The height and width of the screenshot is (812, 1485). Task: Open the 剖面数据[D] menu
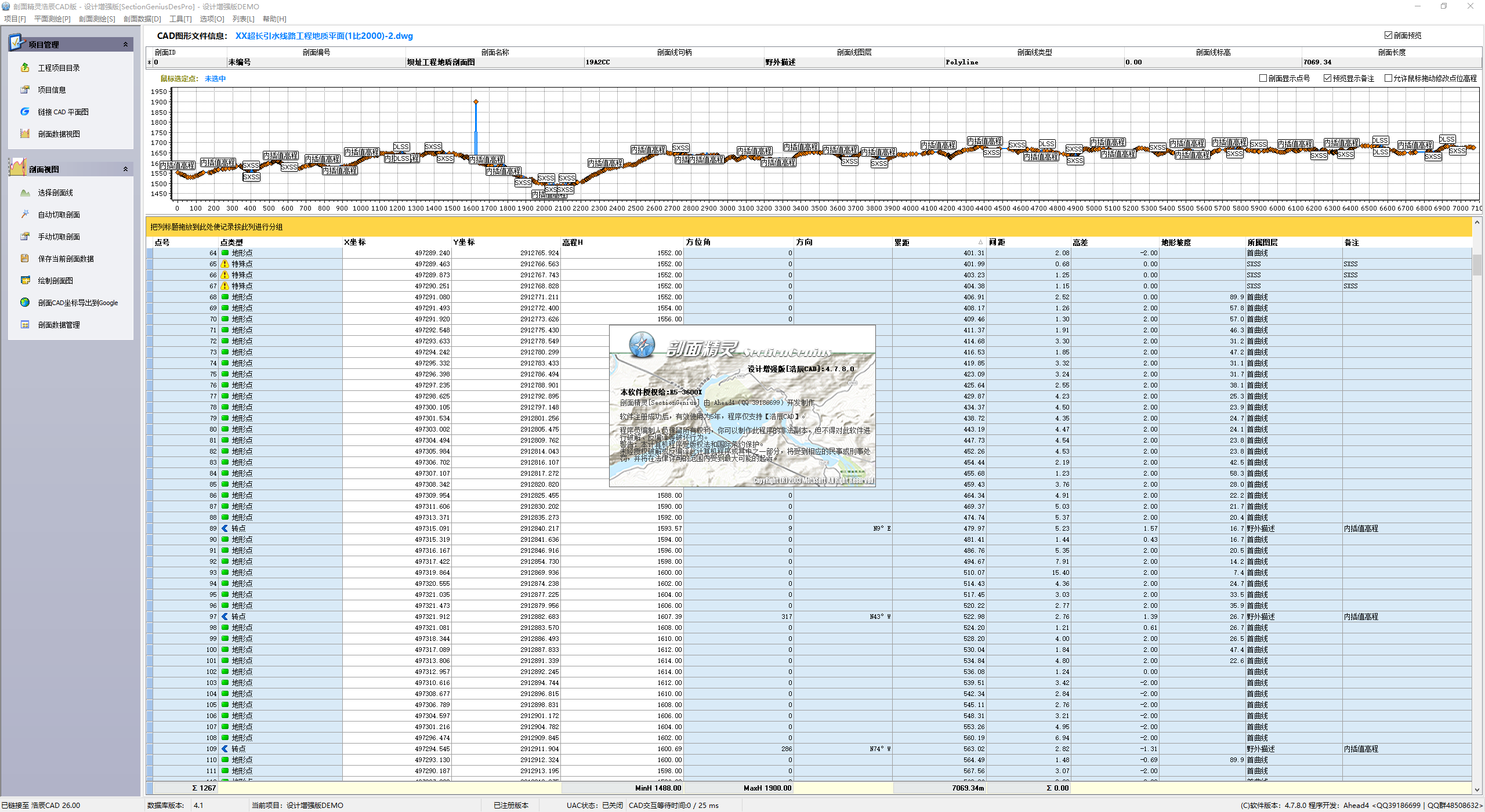tap(142, 19)
